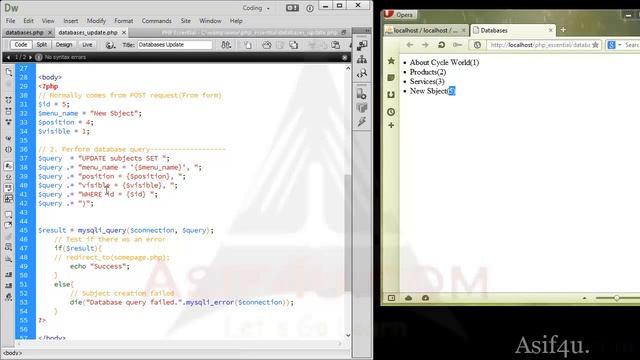Click the word UPDATE in the query line
Viewport: 640px width, 360px height.
pyautogui.click(x=94, y=158)
